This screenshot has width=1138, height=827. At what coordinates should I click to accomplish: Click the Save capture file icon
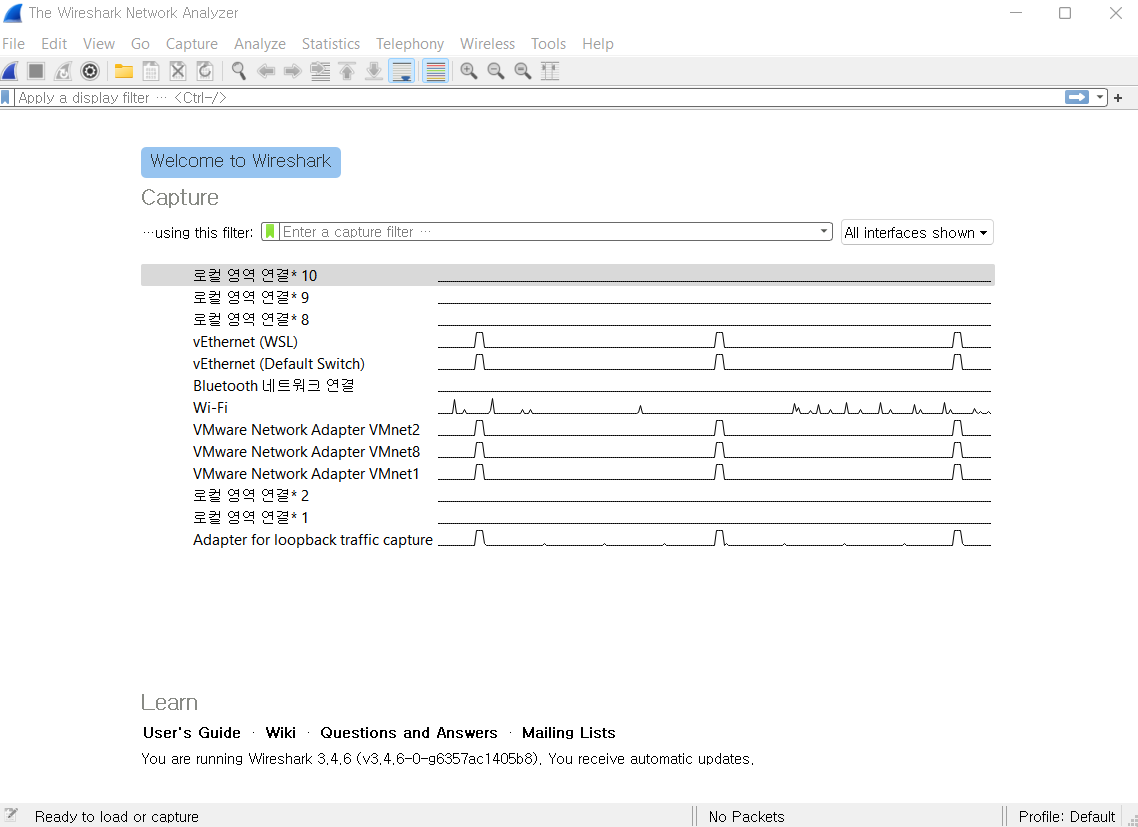click(x=151, y=71)
